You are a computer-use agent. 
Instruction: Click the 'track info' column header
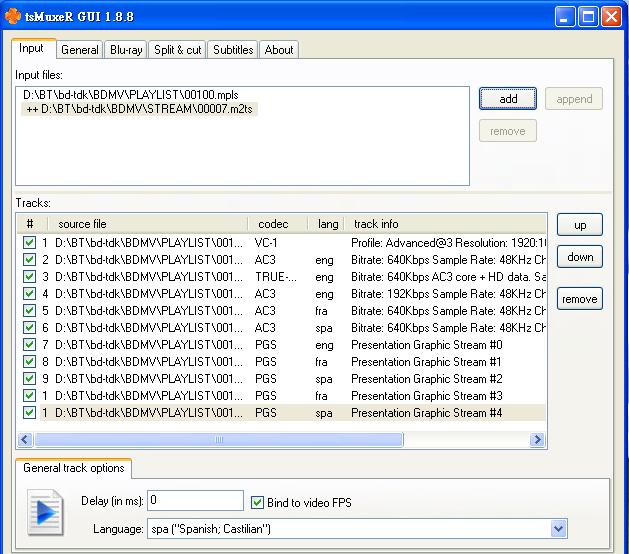tap(446, 224)
